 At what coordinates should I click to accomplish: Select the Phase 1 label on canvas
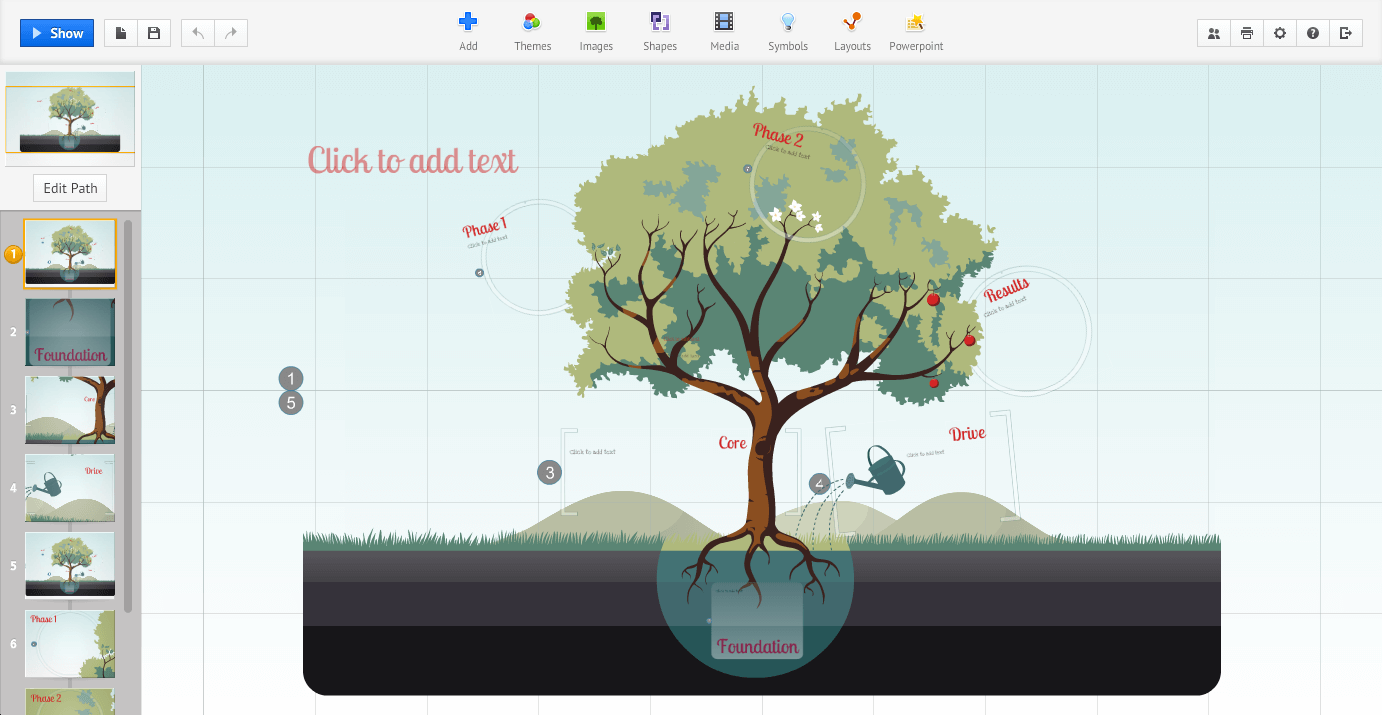484,226
